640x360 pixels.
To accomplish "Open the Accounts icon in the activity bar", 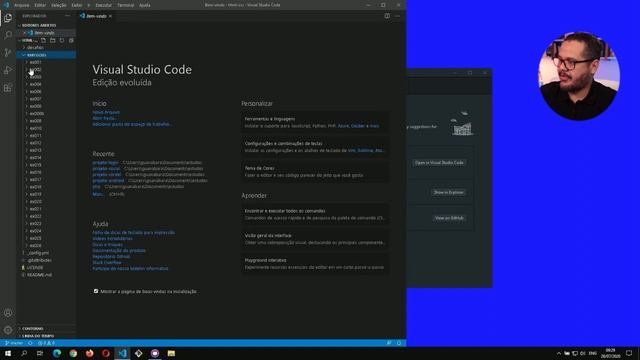I will coord(8,313).
